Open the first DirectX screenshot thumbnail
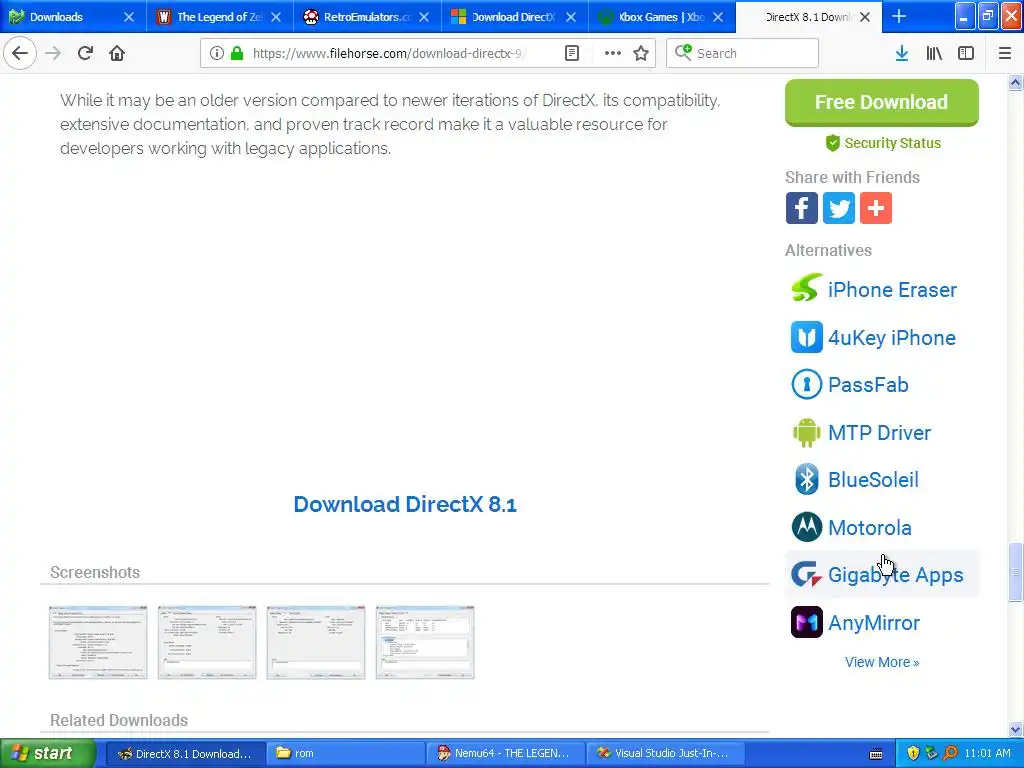Viewport: 1024px width, 768px height. [x=98, y=643]
